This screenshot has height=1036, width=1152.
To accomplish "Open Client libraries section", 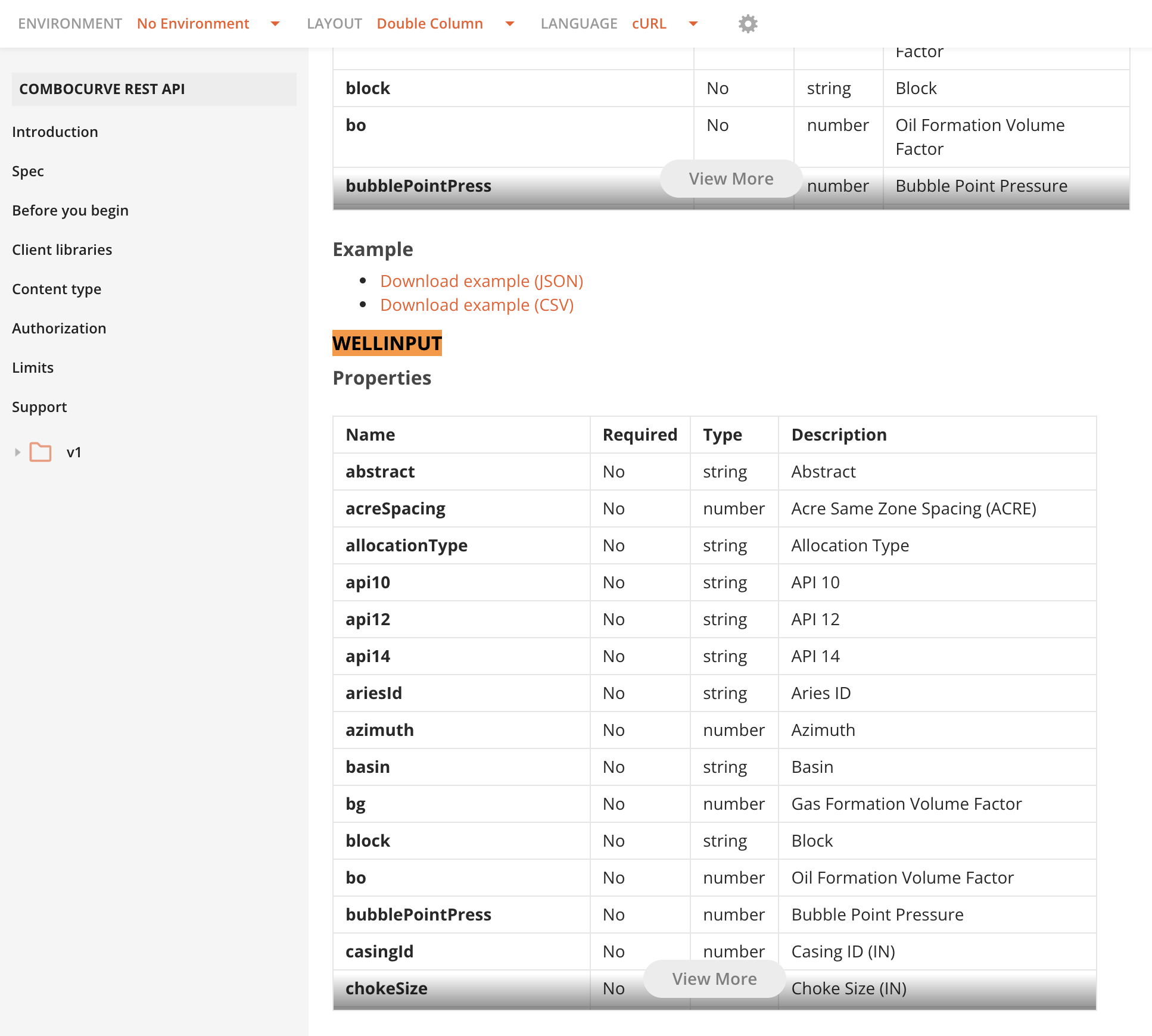I will pyautogui.click(x=62, y=250).
